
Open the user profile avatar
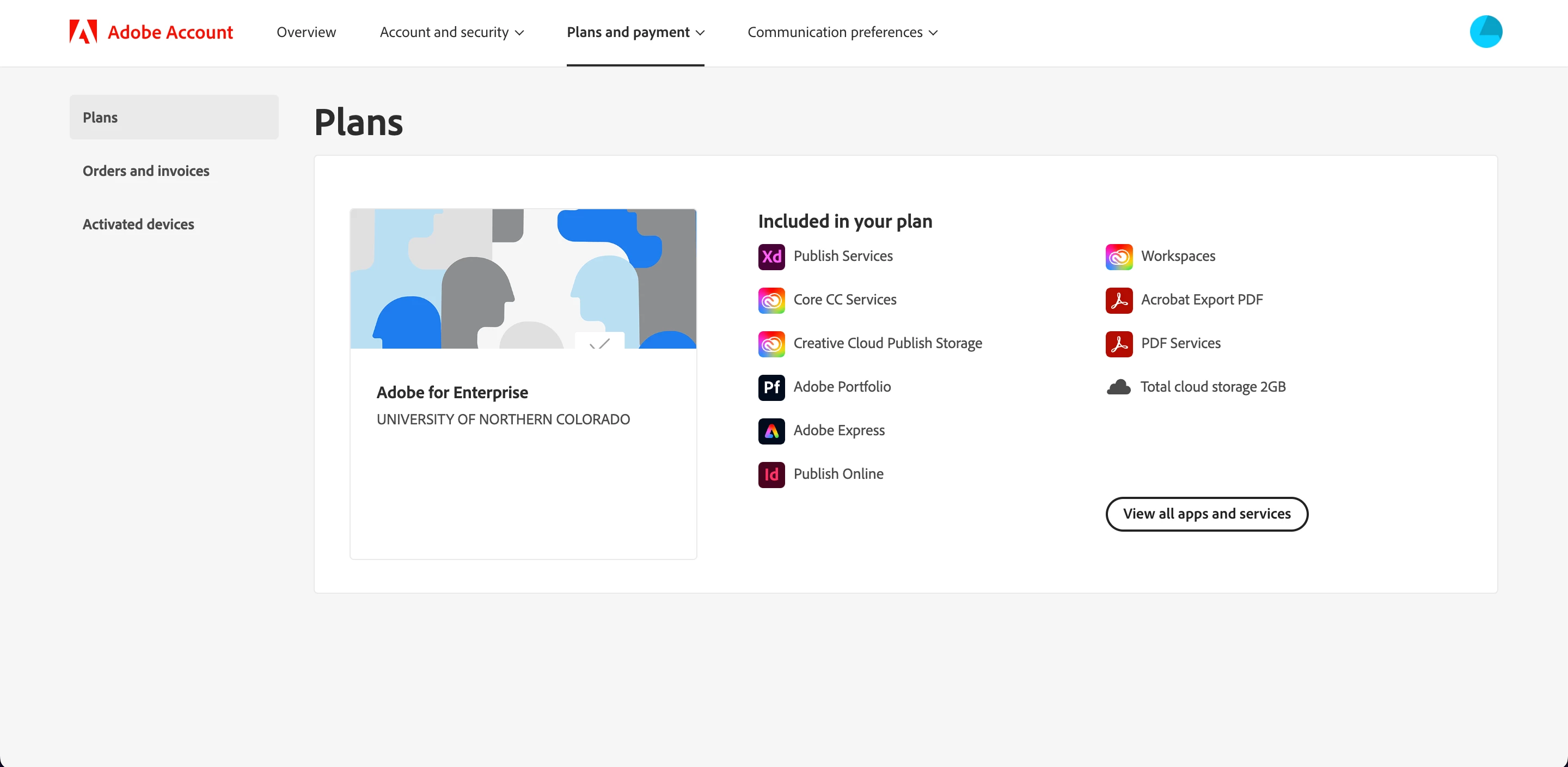pyautogui.click(x=1485, y=32)
